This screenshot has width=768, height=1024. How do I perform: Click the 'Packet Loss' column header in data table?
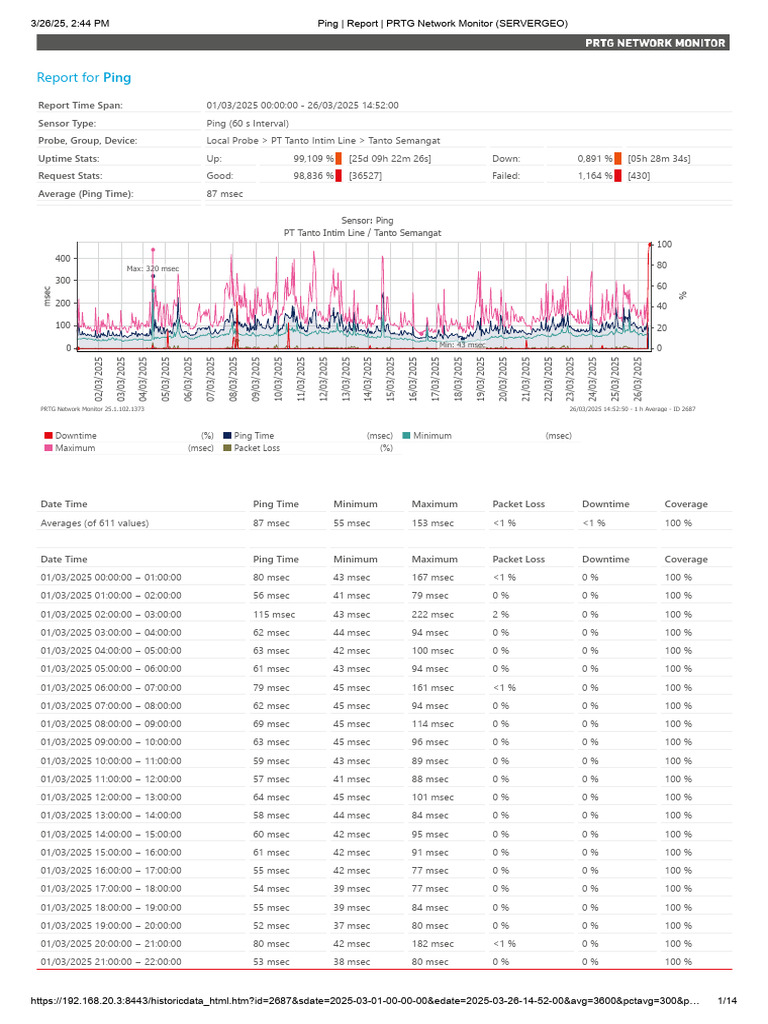[x=519, y=560]
